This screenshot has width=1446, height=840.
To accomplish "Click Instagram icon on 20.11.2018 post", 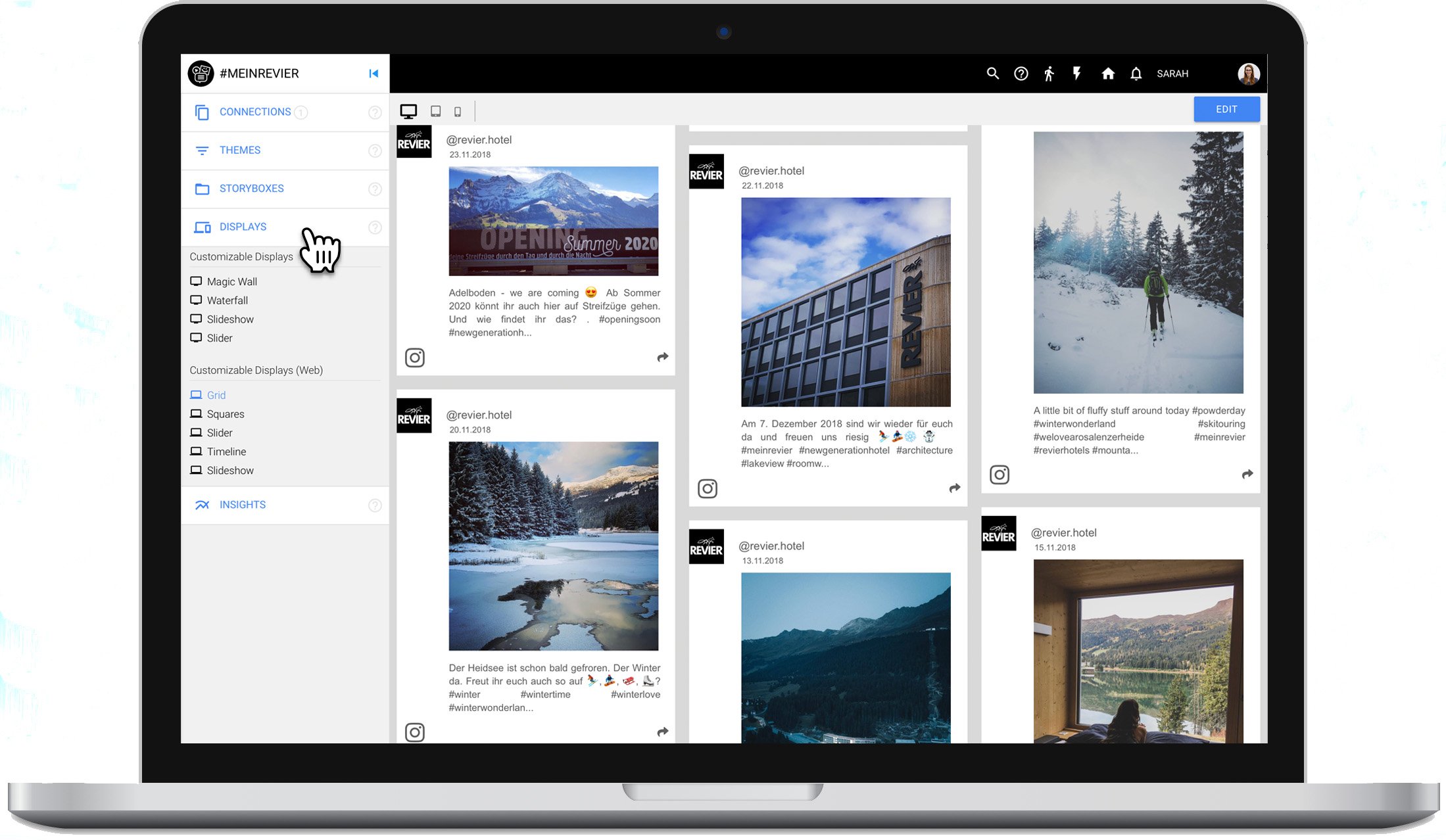I will pos(414,732).
